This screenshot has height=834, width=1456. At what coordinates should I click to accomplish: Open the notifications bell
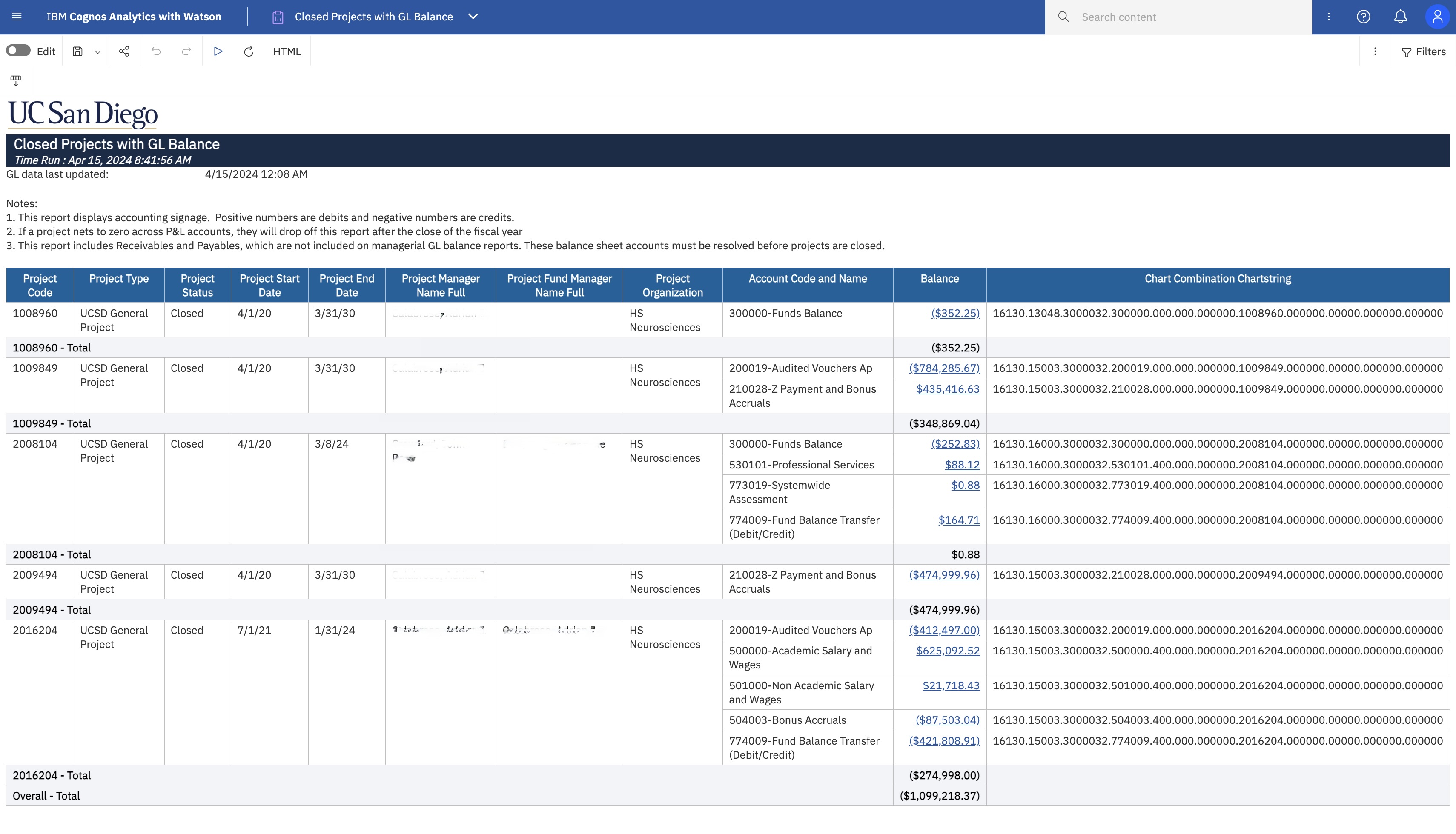coord(1400,17)
